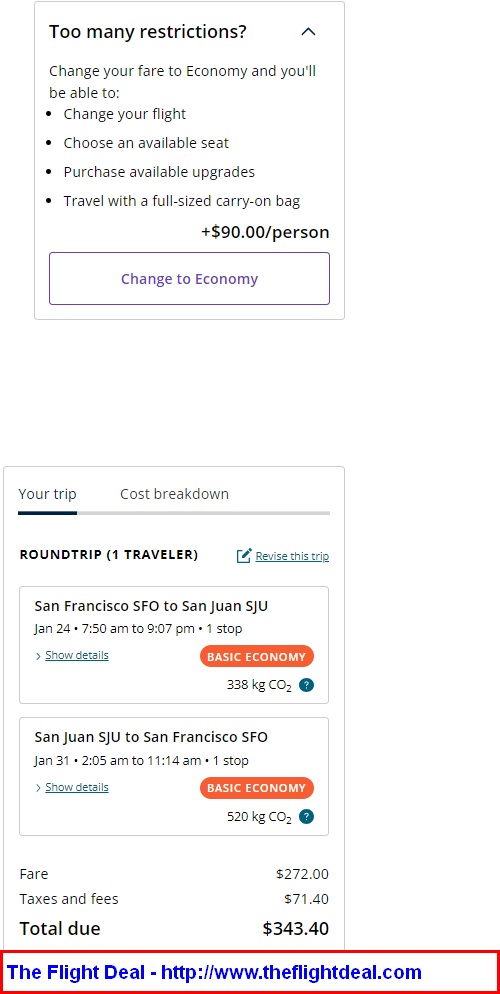Image resolution: width=500 pixels, height=994 pixels.
Task: Open the Revise this trip link
Action: tap(292, 556)
